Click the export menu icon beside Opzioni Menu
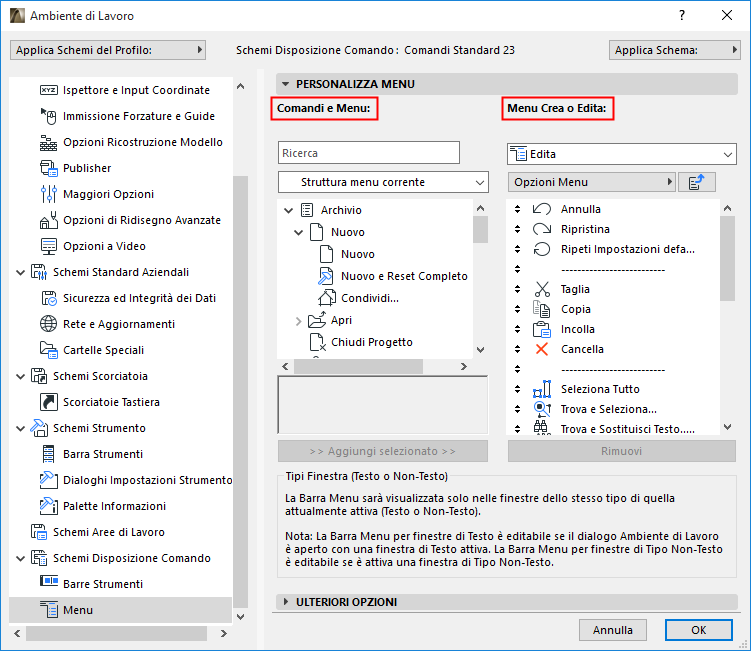The image size is (751, 651). pos(697,182)
